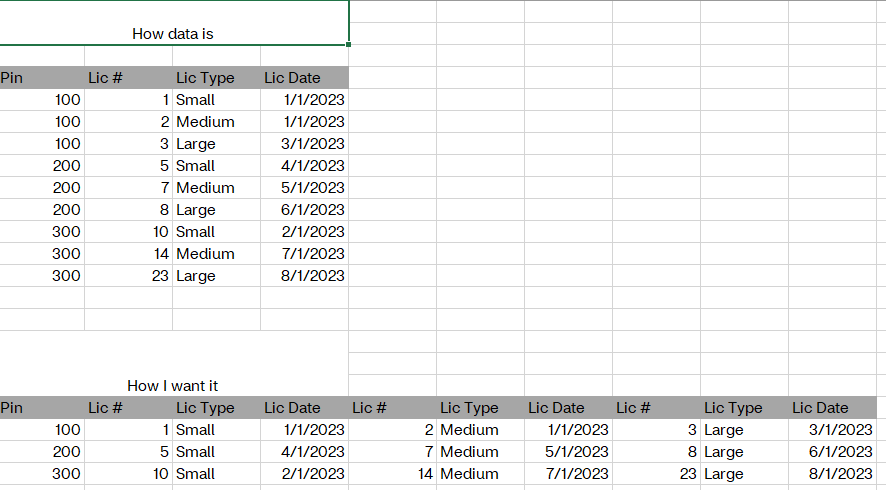Select the "How data is" merged cell
The image size is (886, 490).
click(x=173, y=33)
